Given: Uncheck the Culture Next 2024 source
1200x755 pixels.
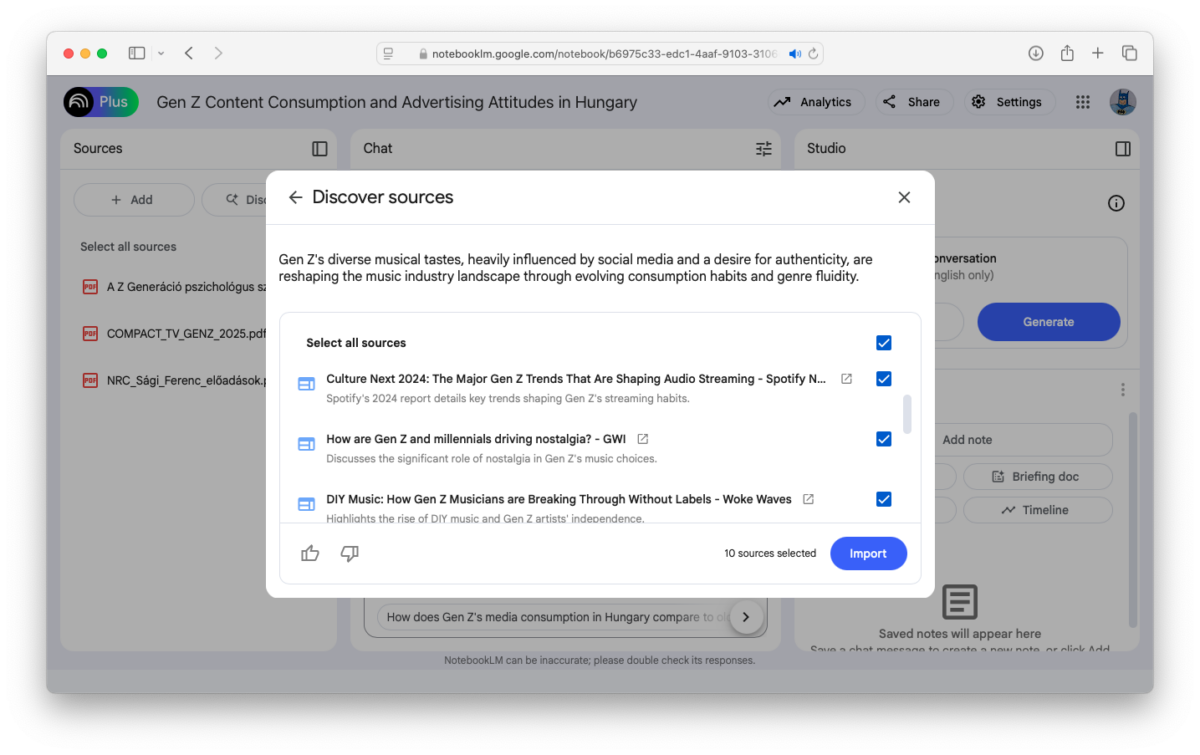Looking at the screenshot, I should [883, 379].
